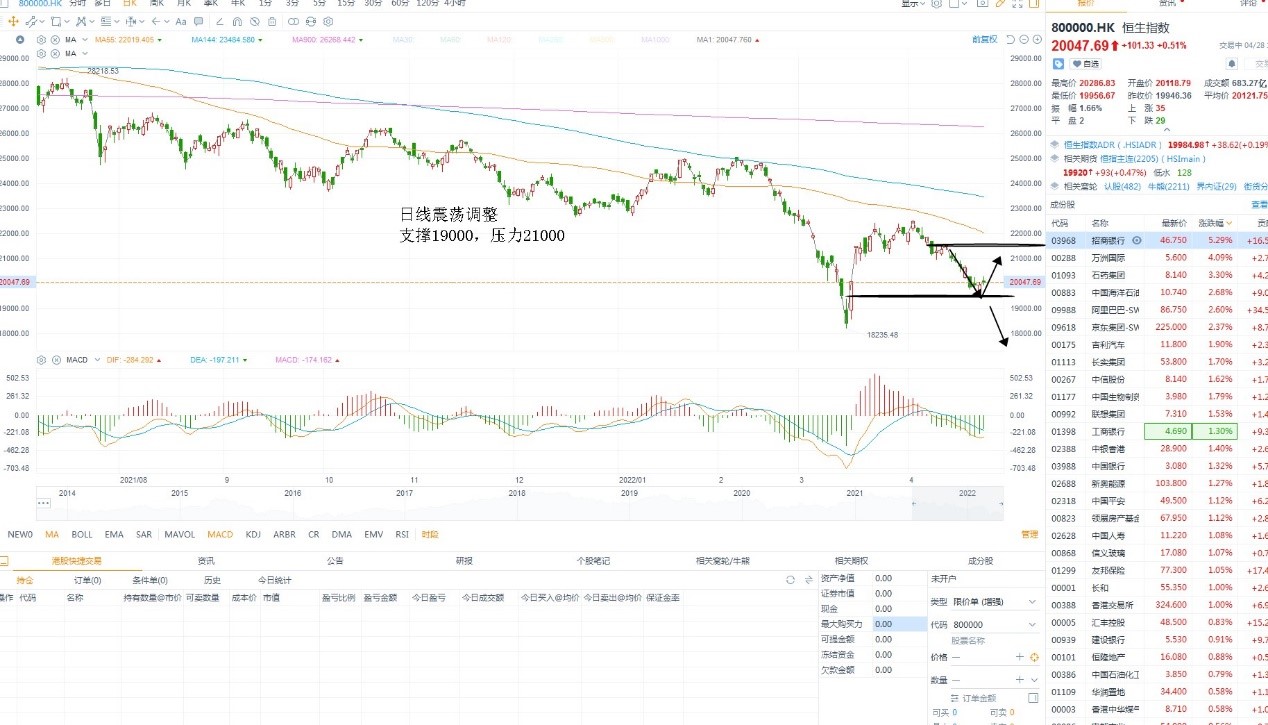Open the 管理 indicator management button
The image size is (1268, 725).
pos(1029,535)
